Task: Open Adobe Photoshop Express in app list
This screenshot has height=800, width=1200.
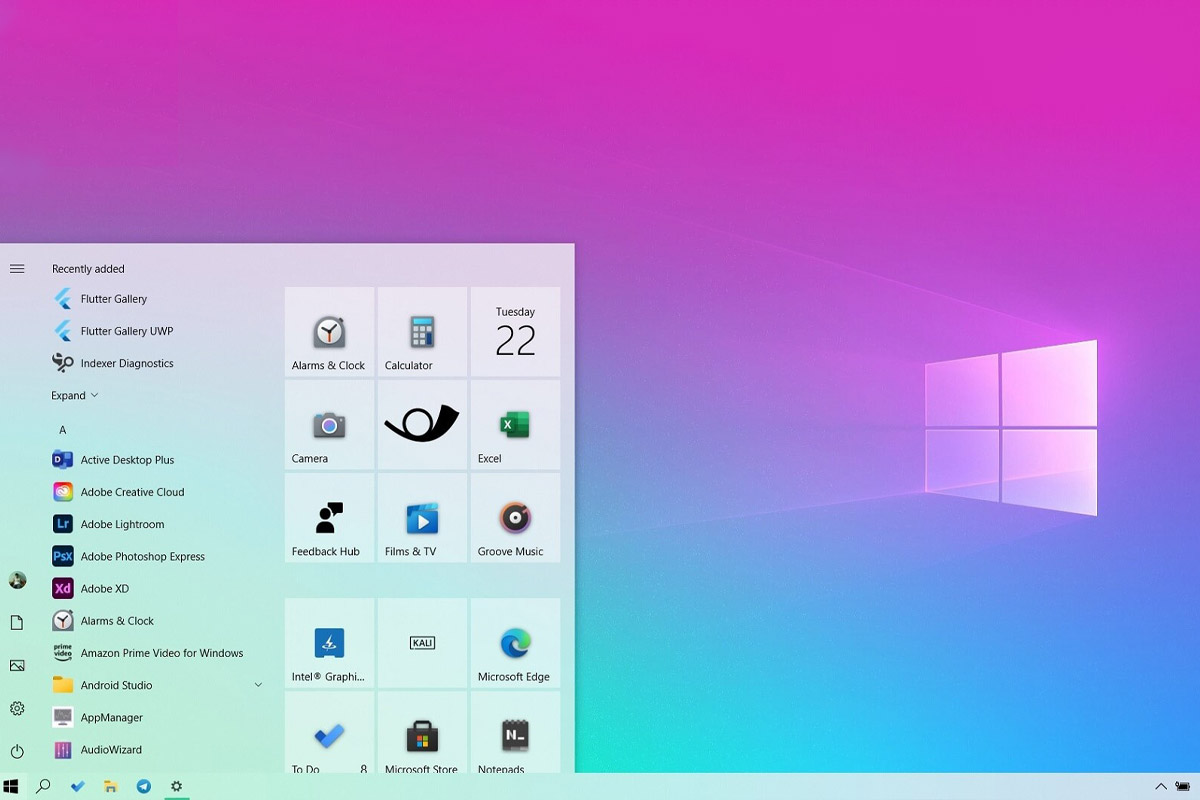Action: [158, 556]
